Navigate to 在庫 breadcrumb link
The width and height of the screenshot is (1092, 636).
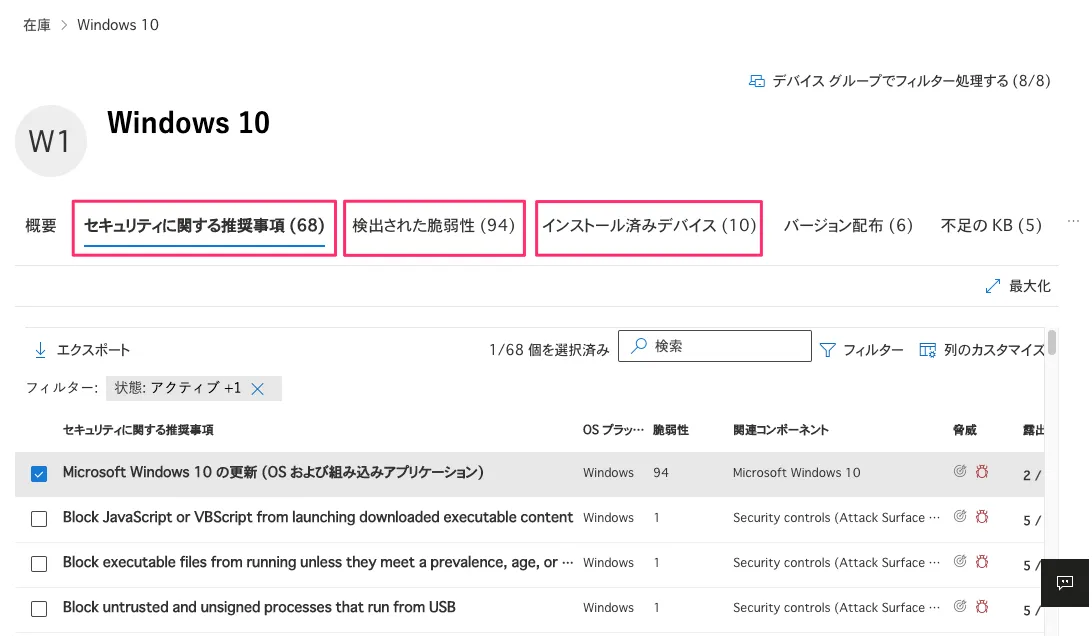[37, 25]
